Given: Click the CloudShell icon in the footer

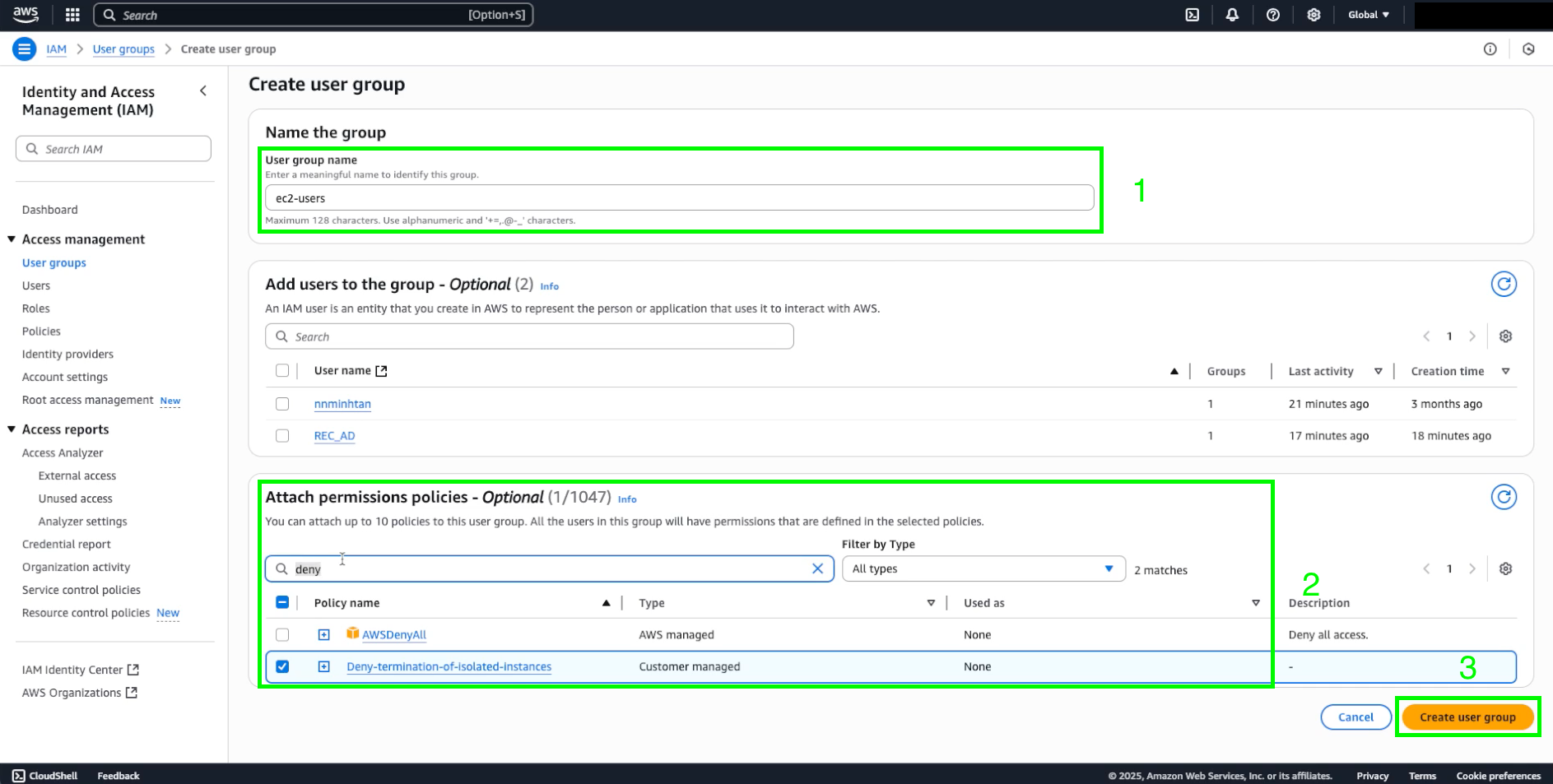Looking at the screenshot, I should click(18, 776).
